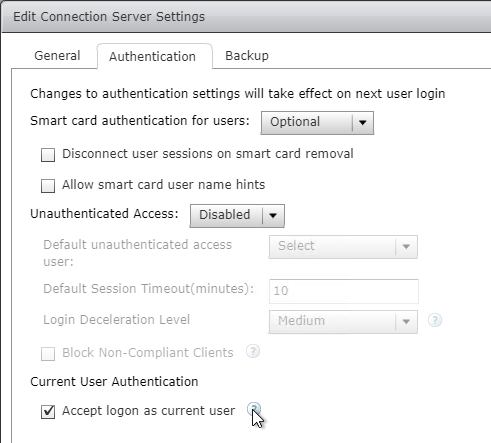
Task: Click arrow on Medium deceleration level box
Action: click(x=406, y=322)
